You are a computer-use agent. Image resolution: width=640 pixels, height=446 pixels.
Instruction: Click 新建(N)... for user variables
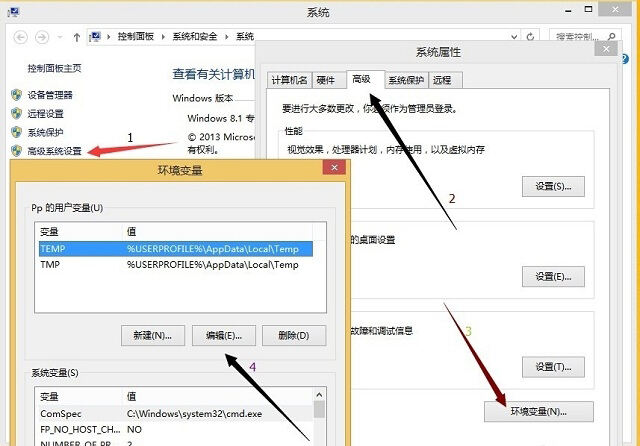[153, 335]
